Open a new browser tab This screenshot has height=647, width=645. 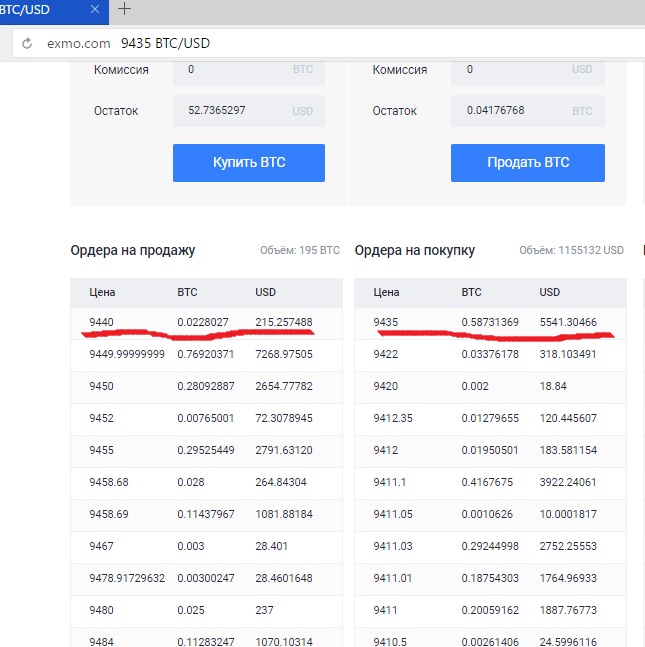tap(124, 9)
